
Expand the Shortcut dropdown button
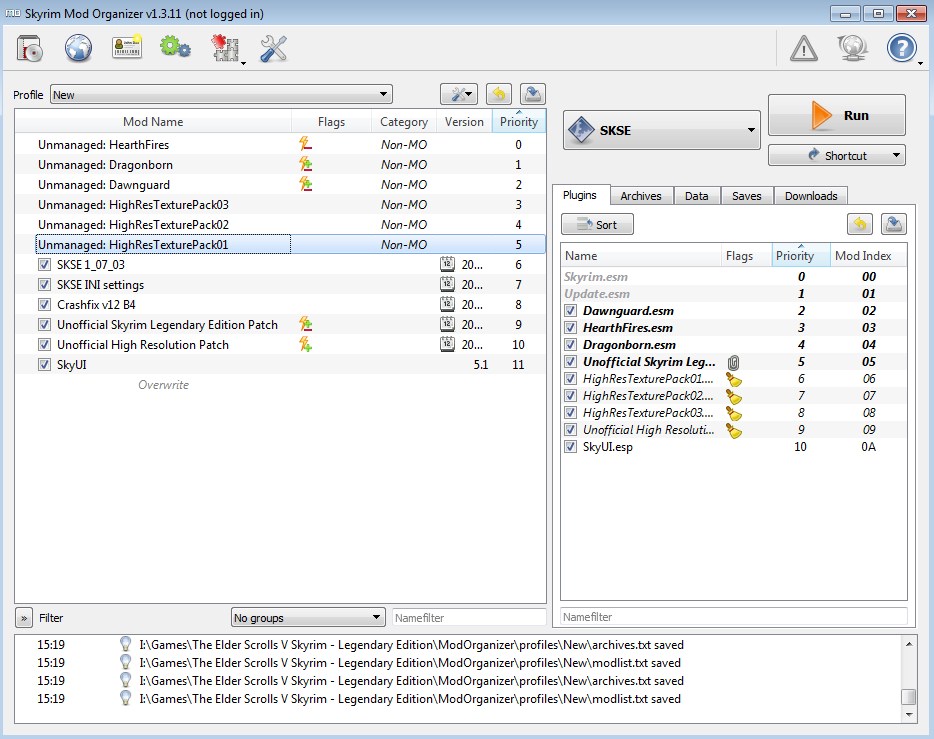click(836, 155)
